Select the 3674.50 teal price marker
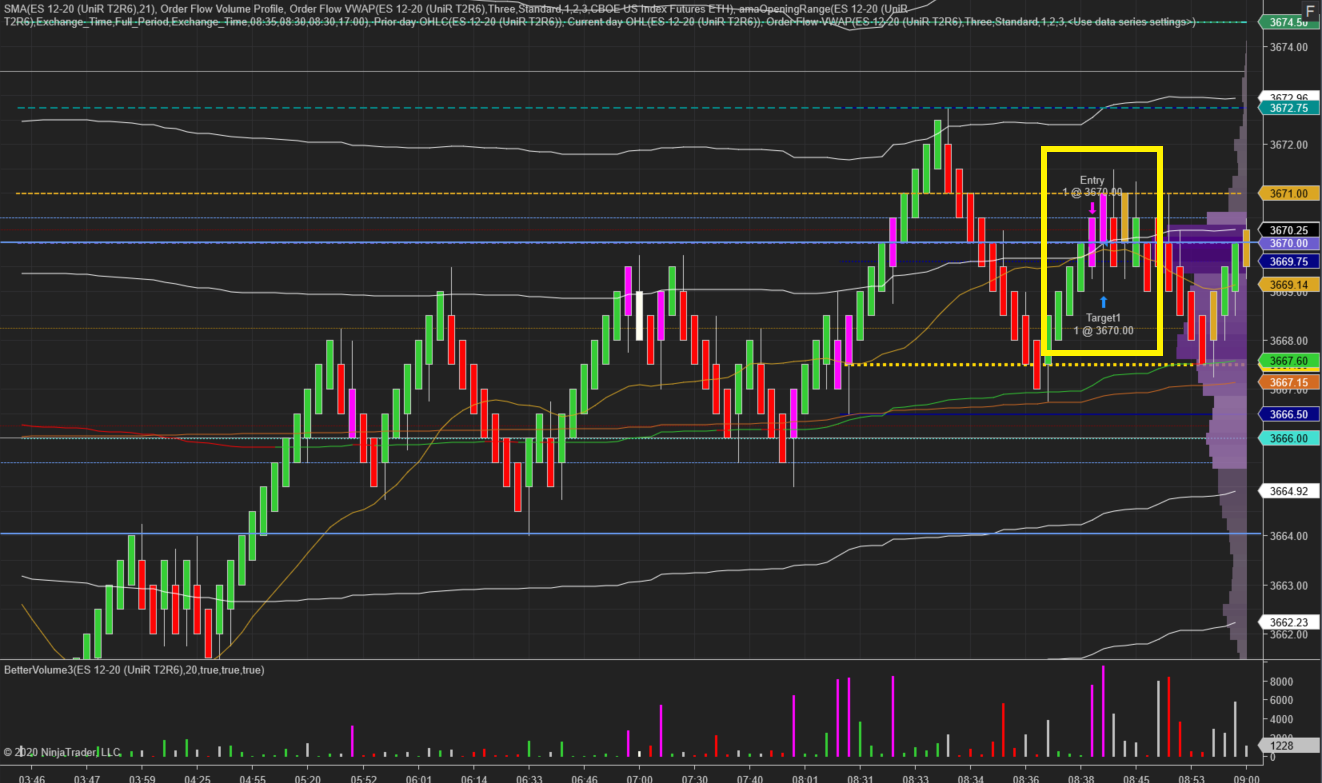 (1288, 22)
